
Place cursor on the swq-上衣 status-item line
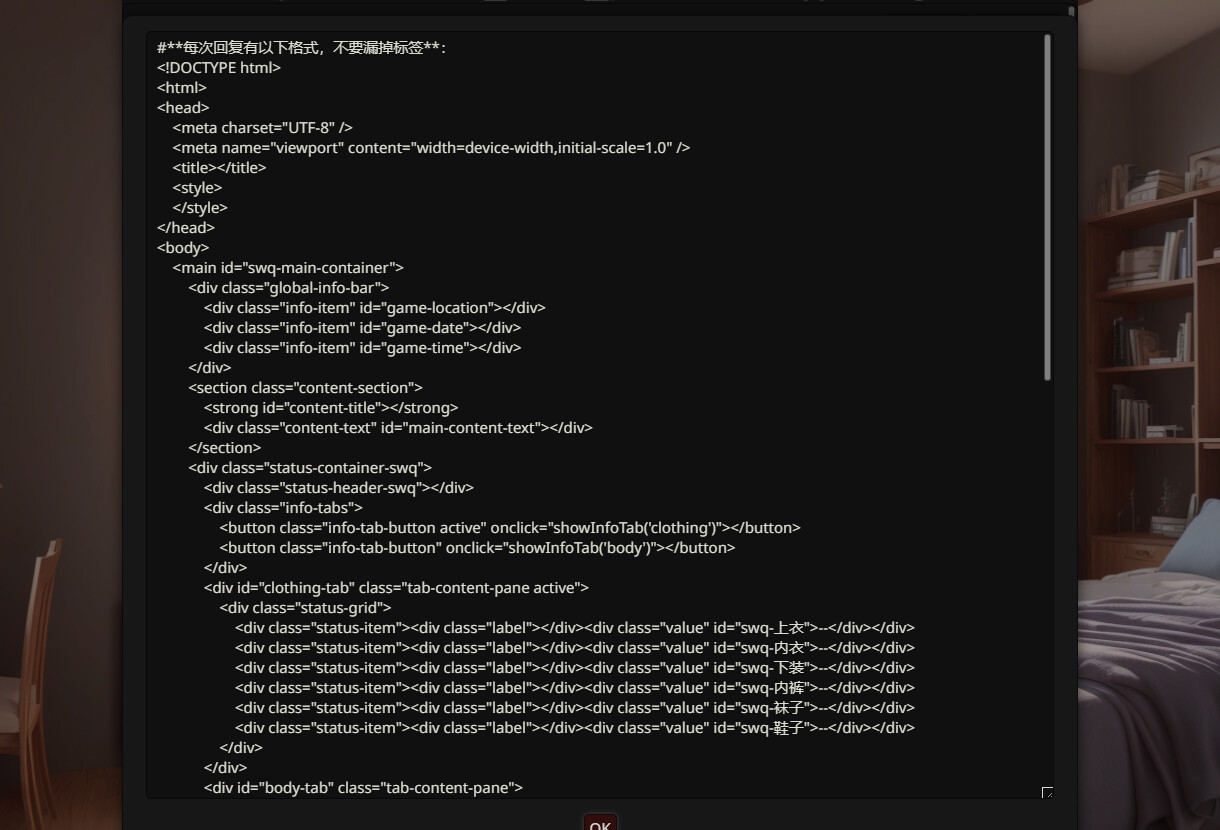pyautogui.click(x=575, y=628)
